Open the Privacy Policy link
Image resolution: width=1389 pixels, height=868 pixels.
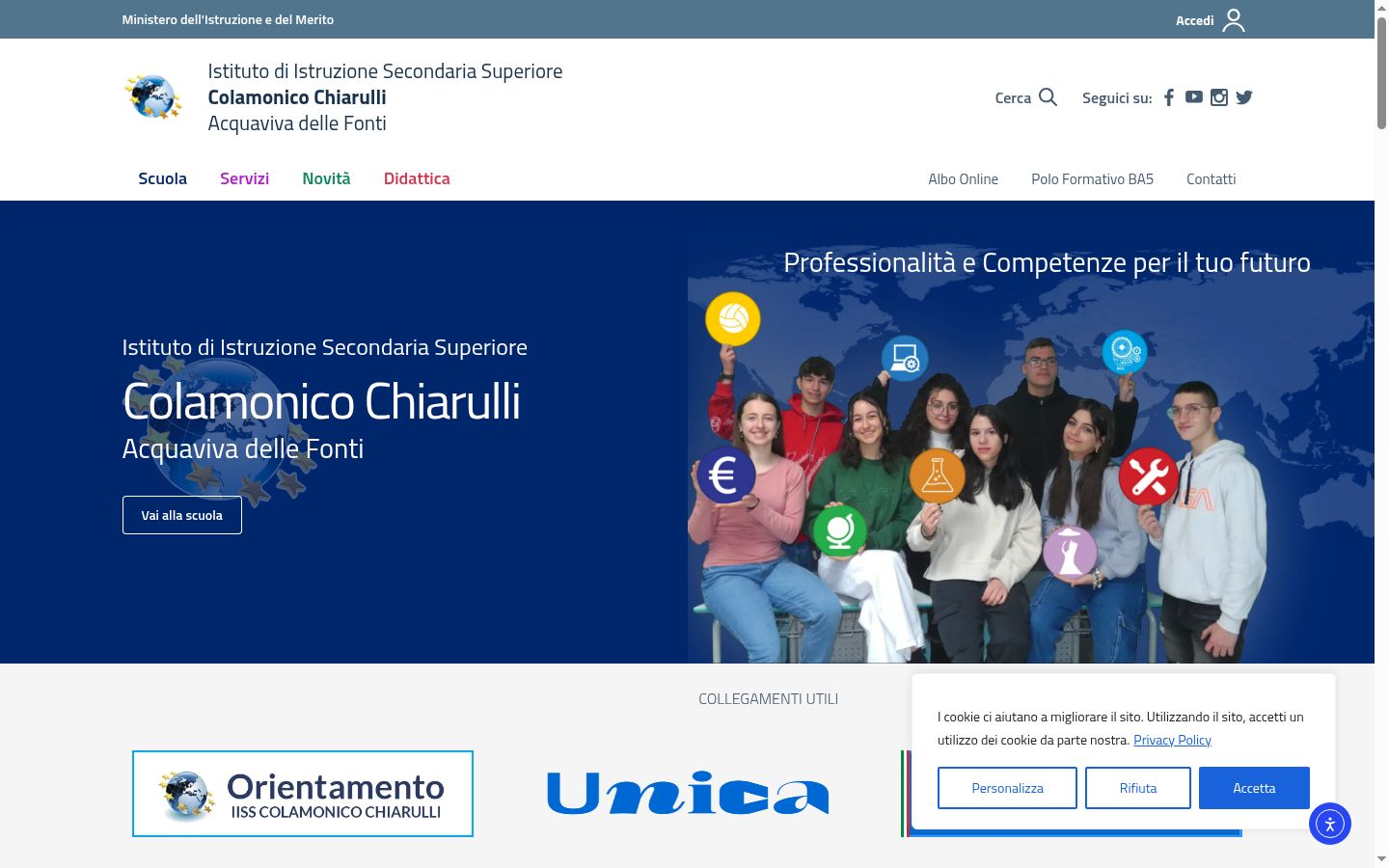point(1172,740)
